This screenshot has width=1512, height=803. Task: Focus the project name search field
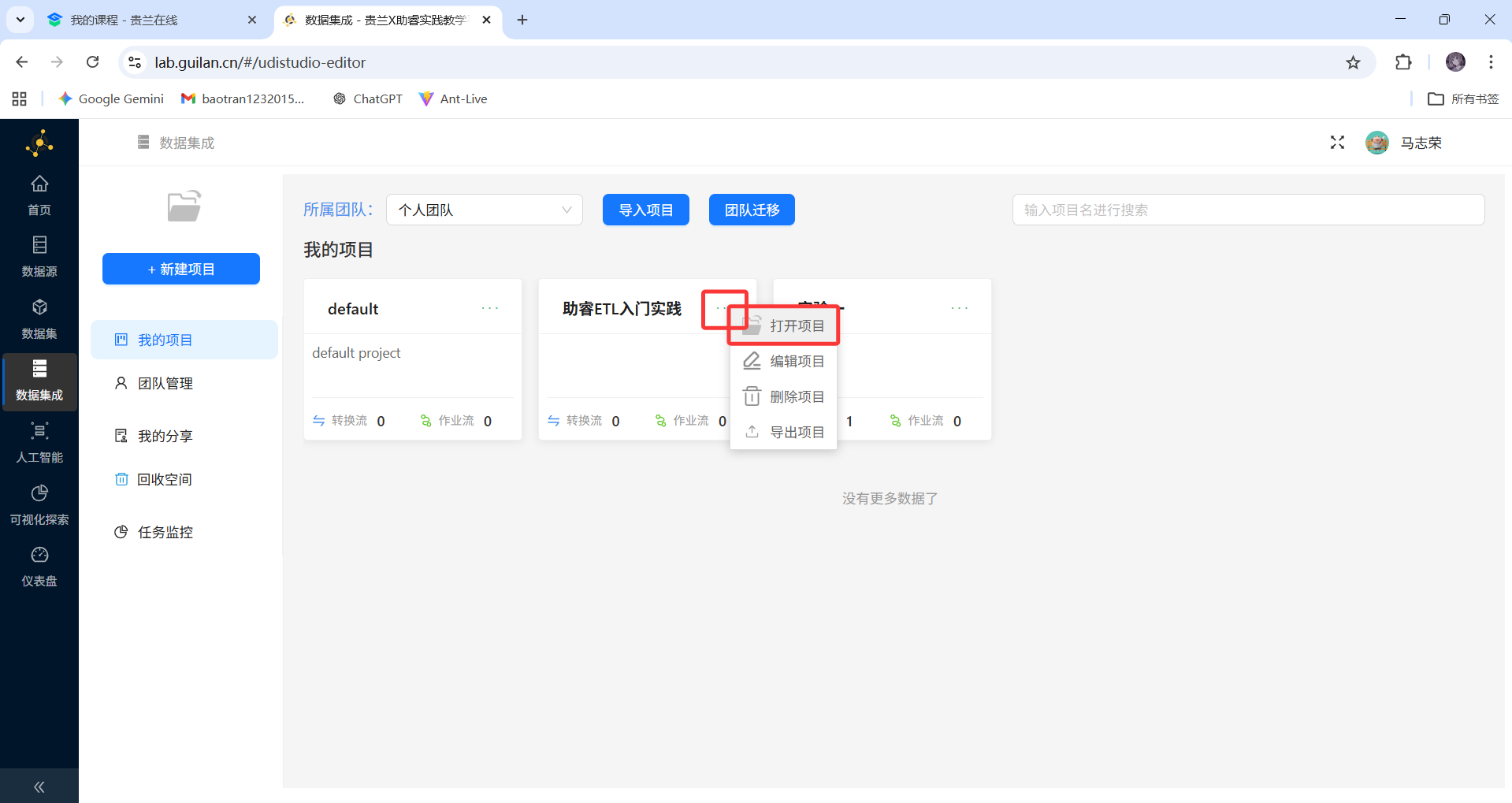click(1248, 210)
